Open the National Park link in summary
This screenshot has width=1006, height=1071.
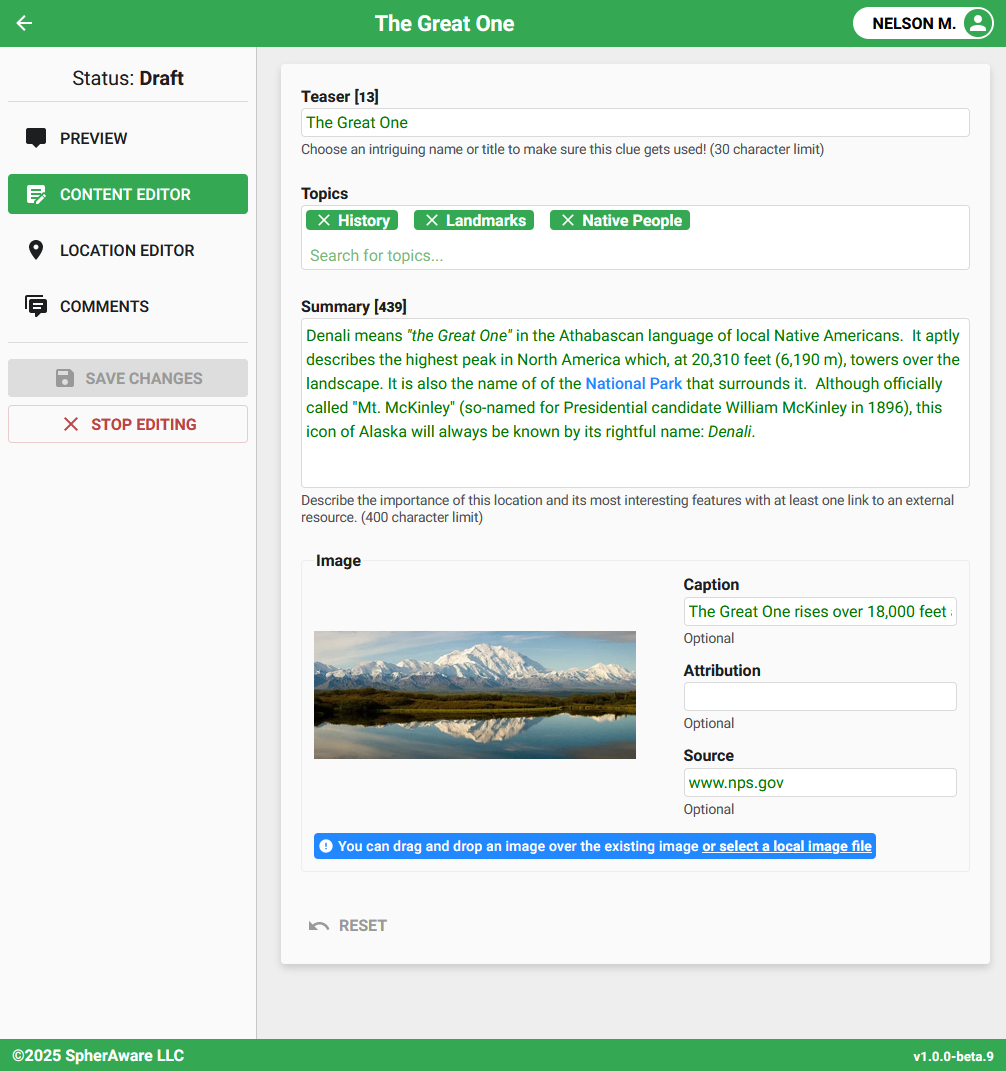click(x=634, y=383)
